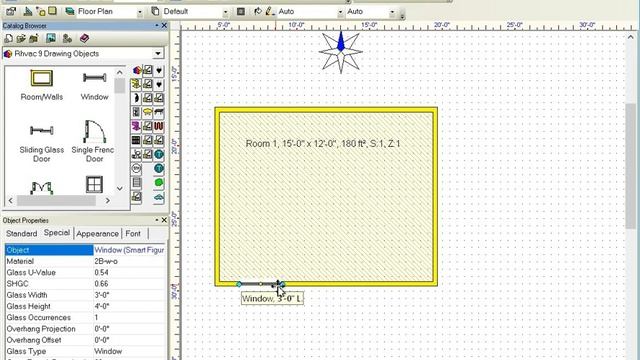This screenshot has height=360, width=640.
Task: Click the Glass Width value cell
Action: tap(129, 295)
